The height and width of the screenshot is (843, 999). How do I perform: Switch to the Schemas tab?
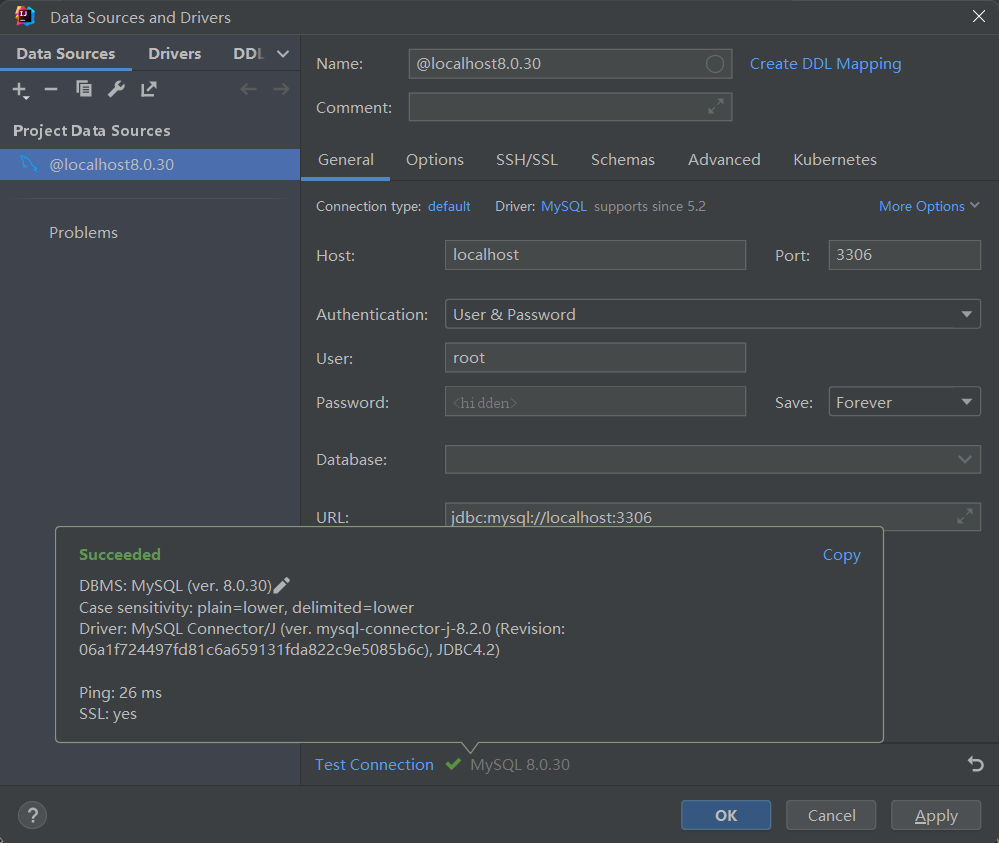click(x=622, y=159)
